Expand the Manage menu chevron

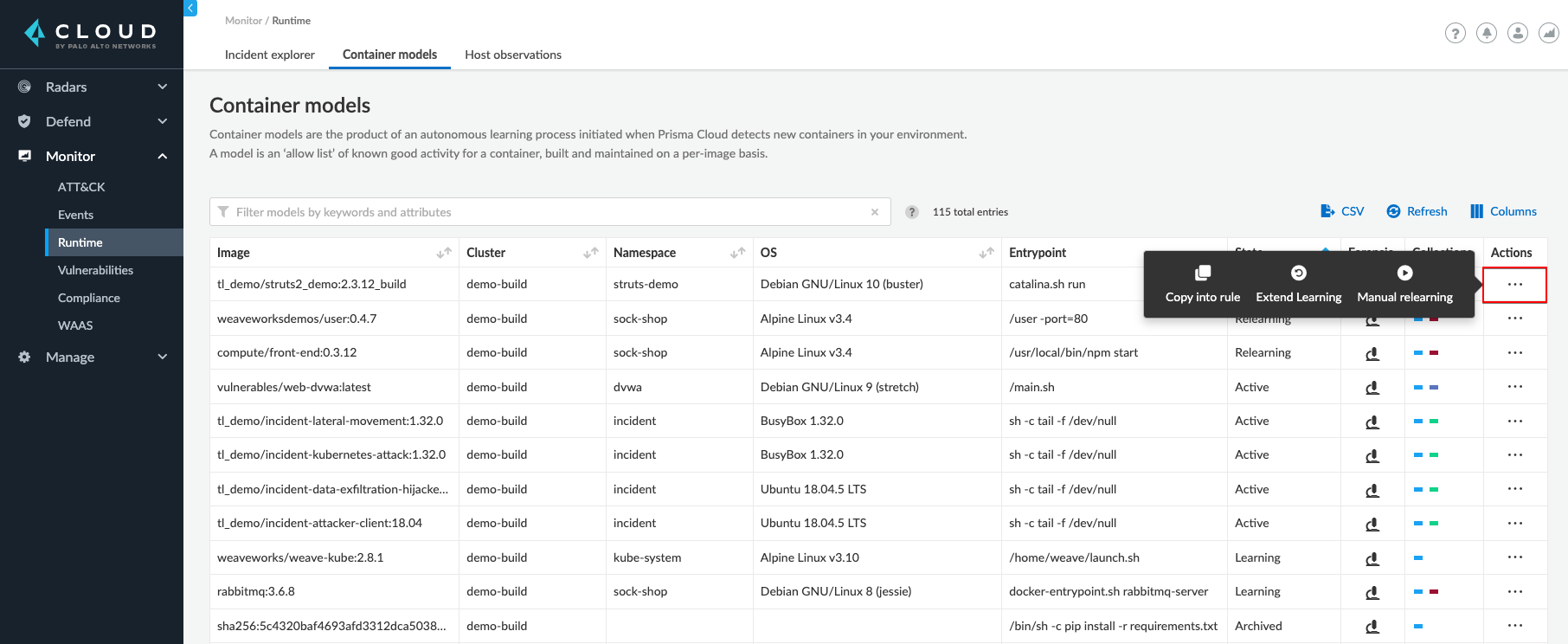[163, 357]
